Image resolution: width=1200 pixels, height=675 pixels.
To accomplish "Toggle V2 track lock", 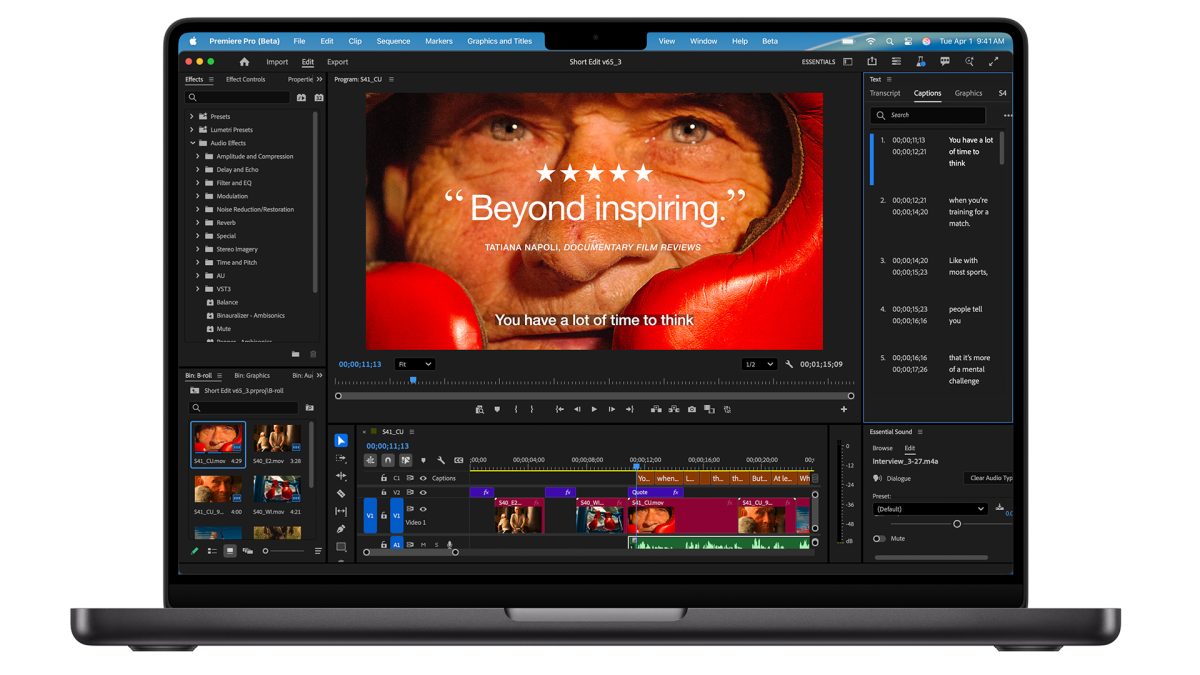I will 383,492.
